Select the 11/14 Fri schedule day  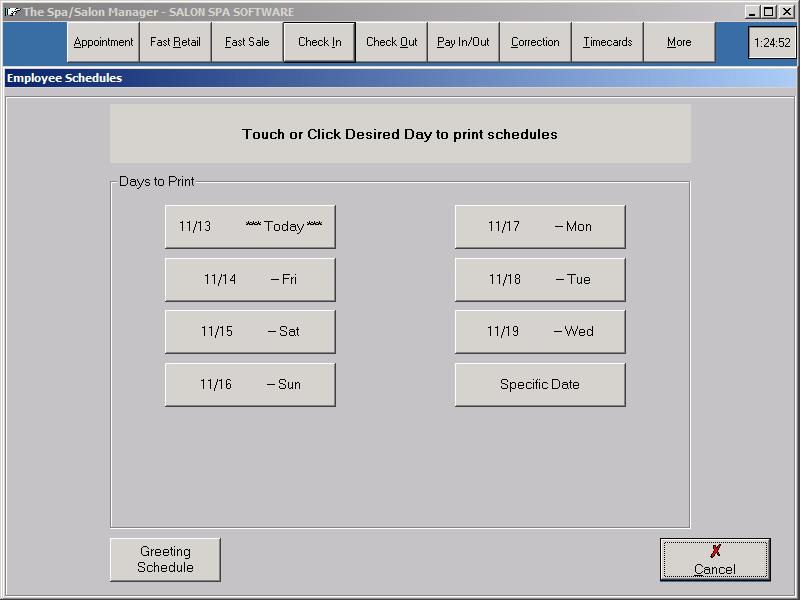(250, 280)
